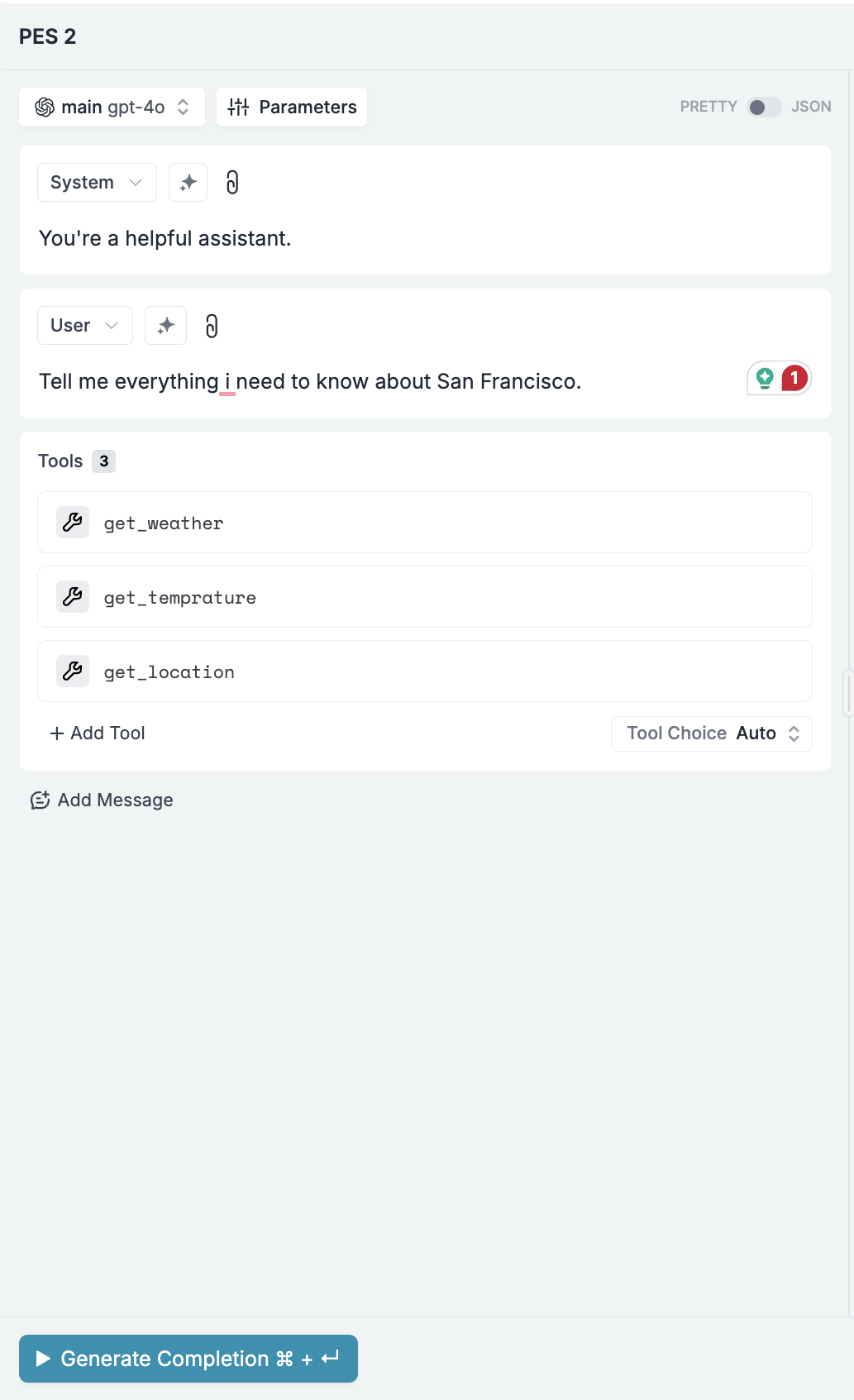Click the paperclip icon in User message
Image resolution: width=854 pixels, height=1400 pixels.
coord(212,326)
